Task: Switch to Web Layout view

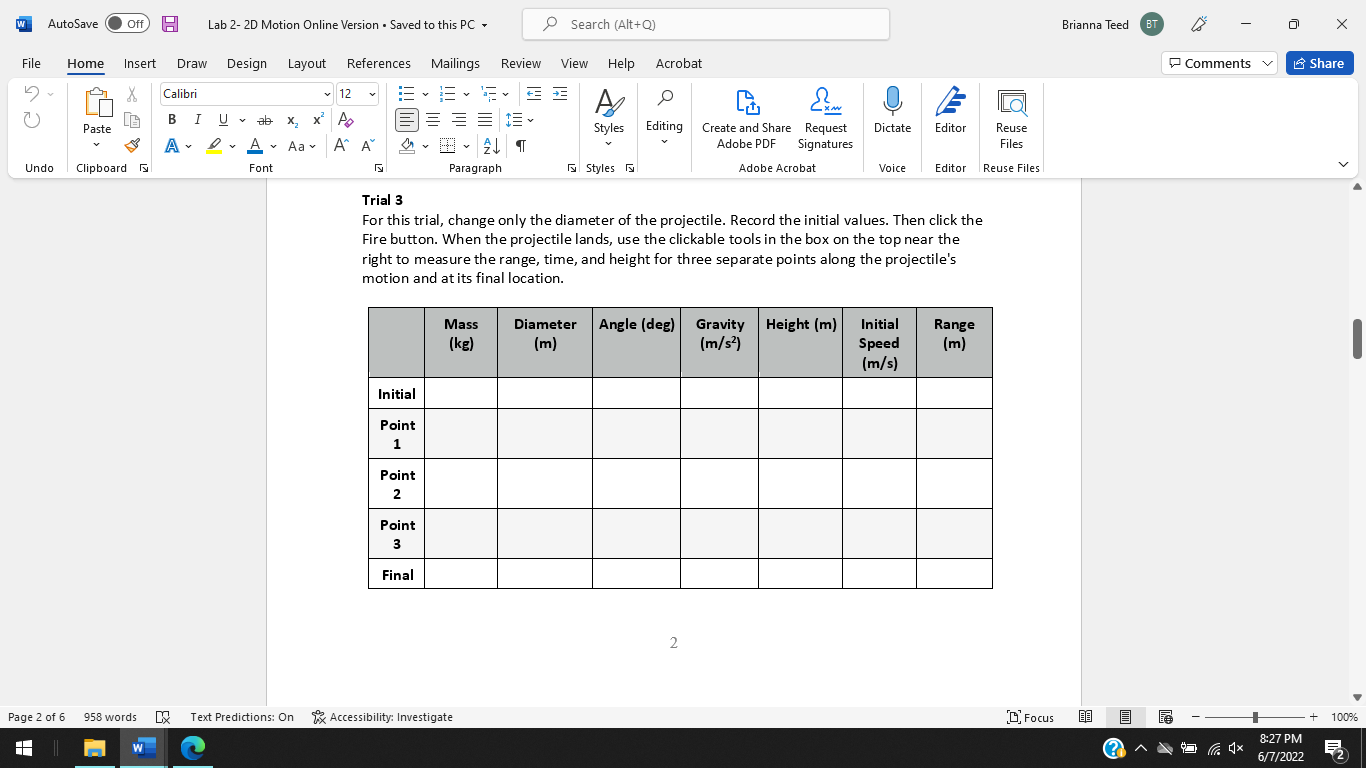Action: (x=1165, y=717)
